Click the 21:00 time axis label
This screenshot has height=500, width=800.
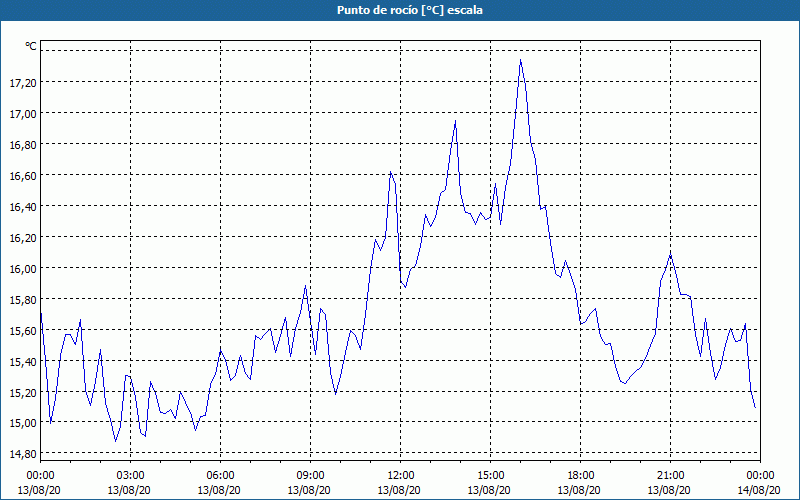coord(670,476)
